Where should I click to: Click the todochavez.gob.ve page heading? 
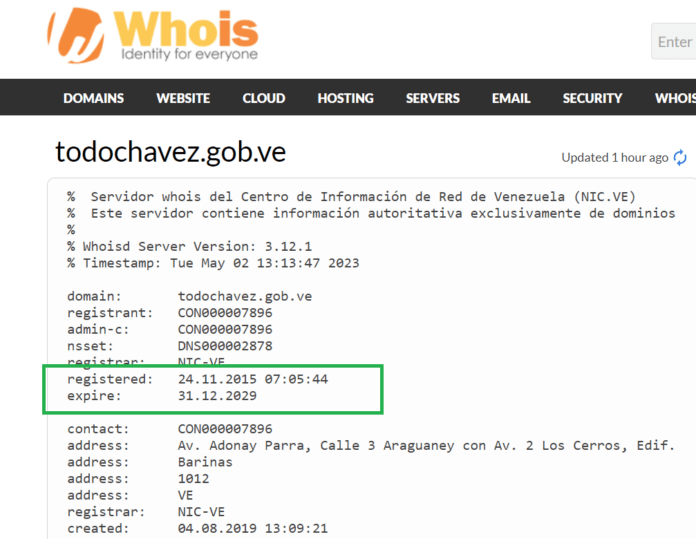point(171,152)
